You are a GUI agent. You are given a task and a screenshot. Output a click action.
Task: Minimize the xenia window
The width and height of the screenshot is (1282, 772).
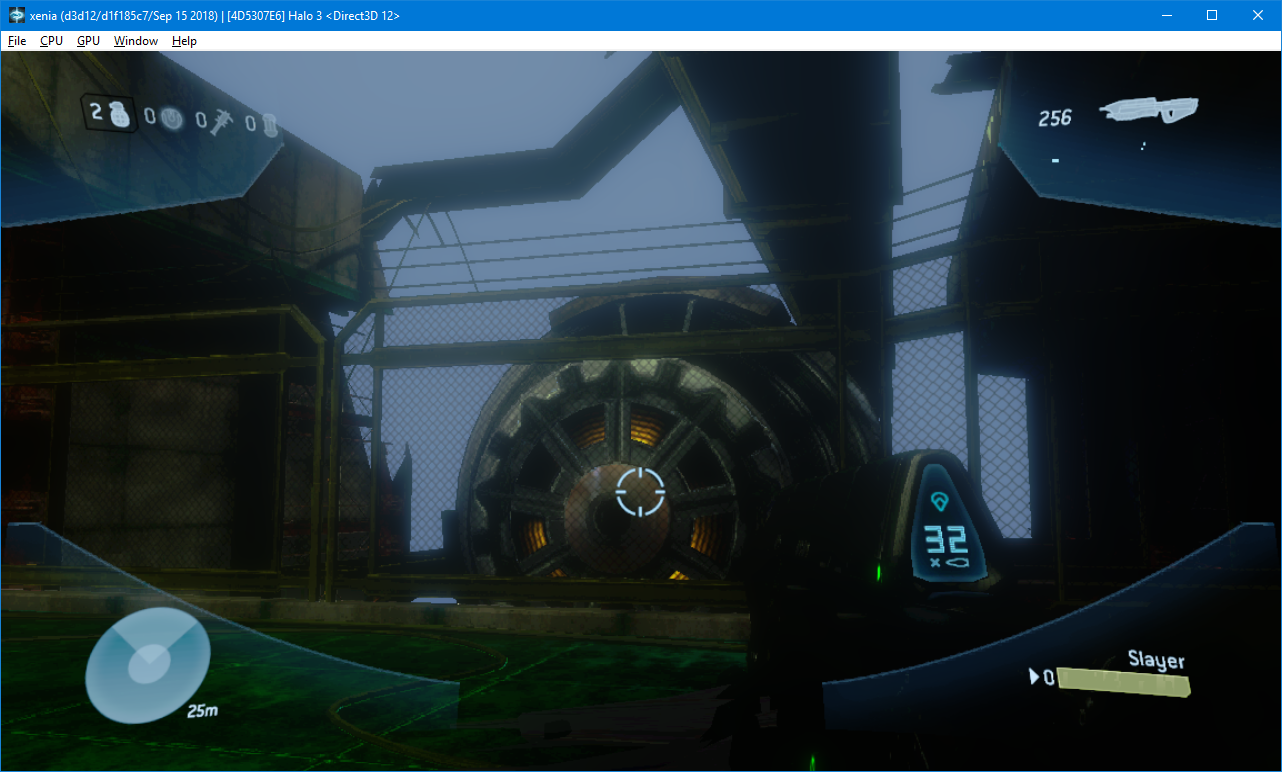[1165, 16]
